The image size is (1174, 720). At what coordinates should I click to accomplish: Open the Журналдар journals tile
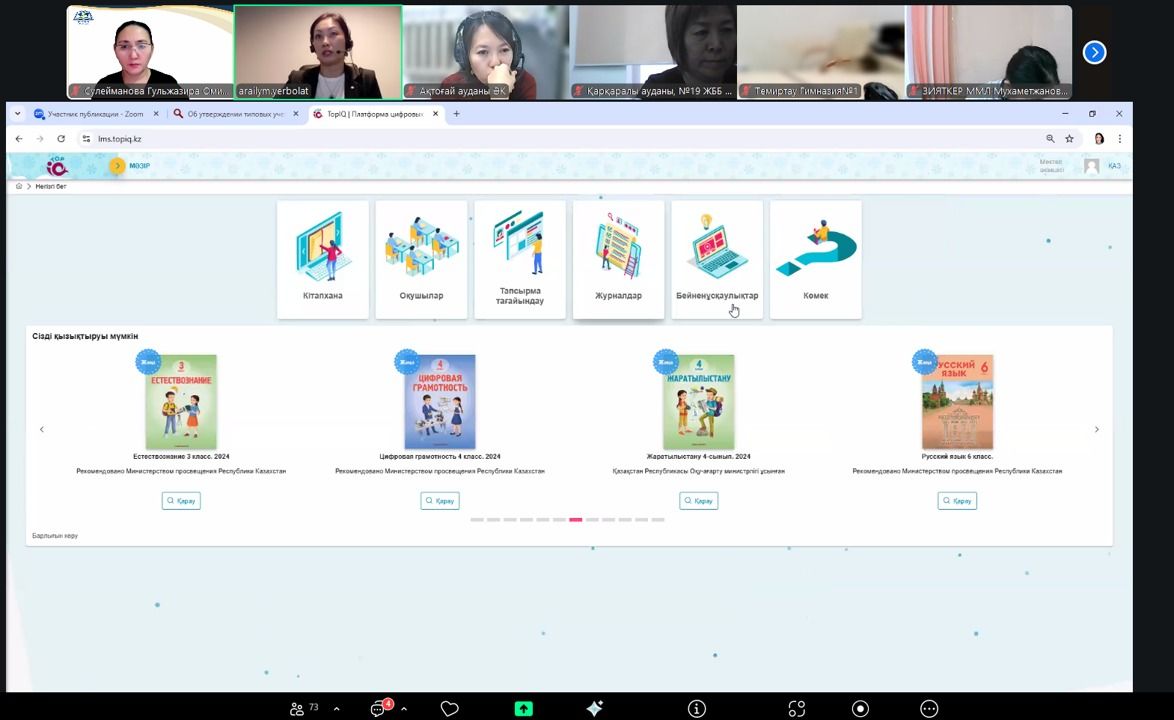618,259
